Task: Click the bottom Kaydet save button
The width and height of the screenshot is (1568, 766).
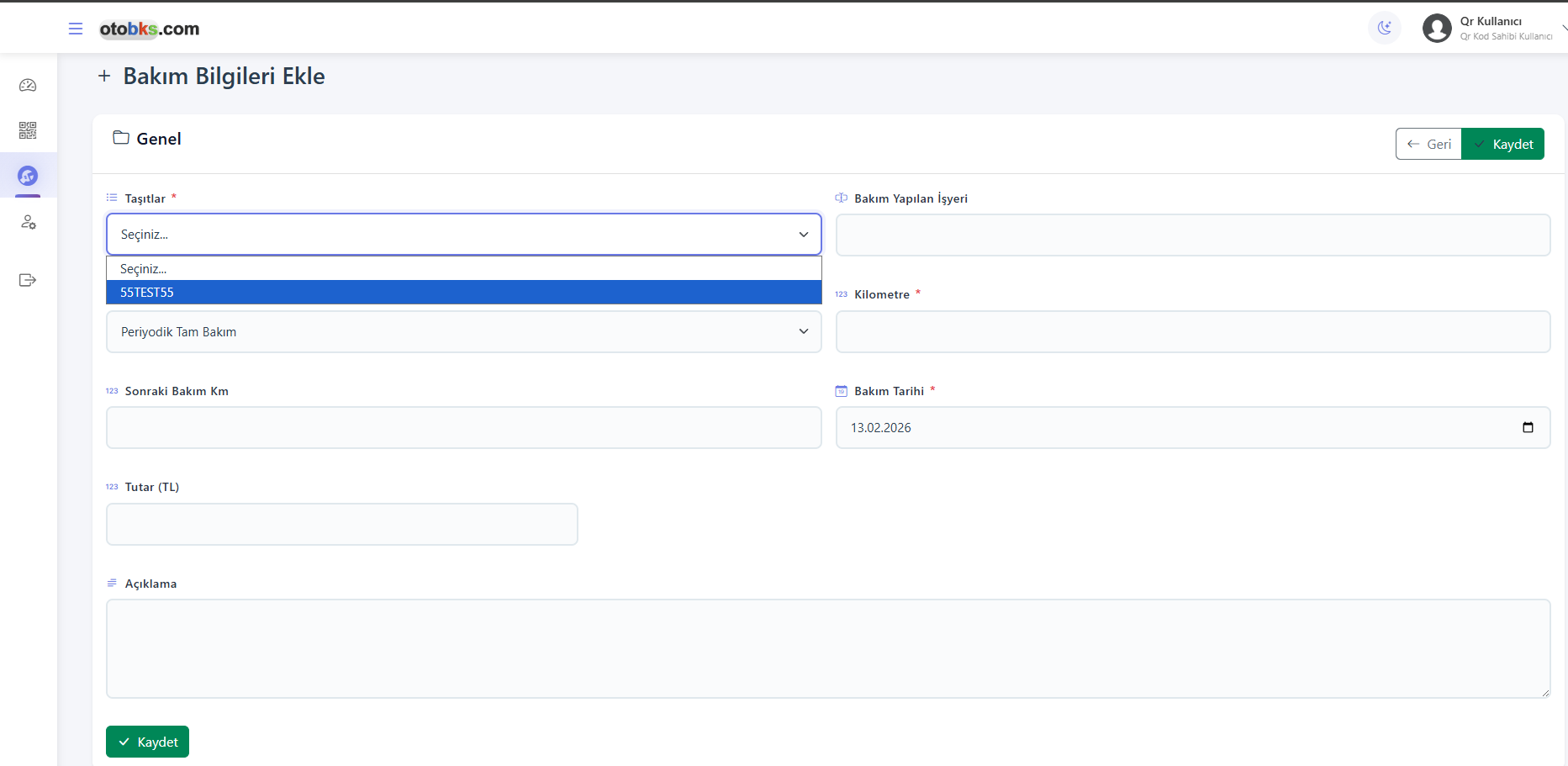Action: point(147,742)
